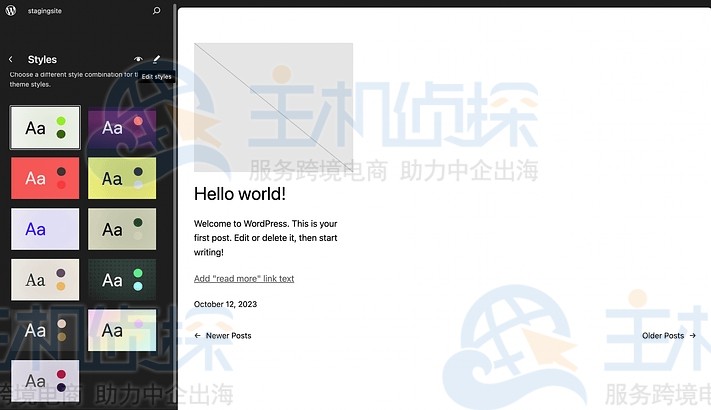The image size is (711, 410).
Task: Click the Edit styles pencil icon
Action: 156,60
